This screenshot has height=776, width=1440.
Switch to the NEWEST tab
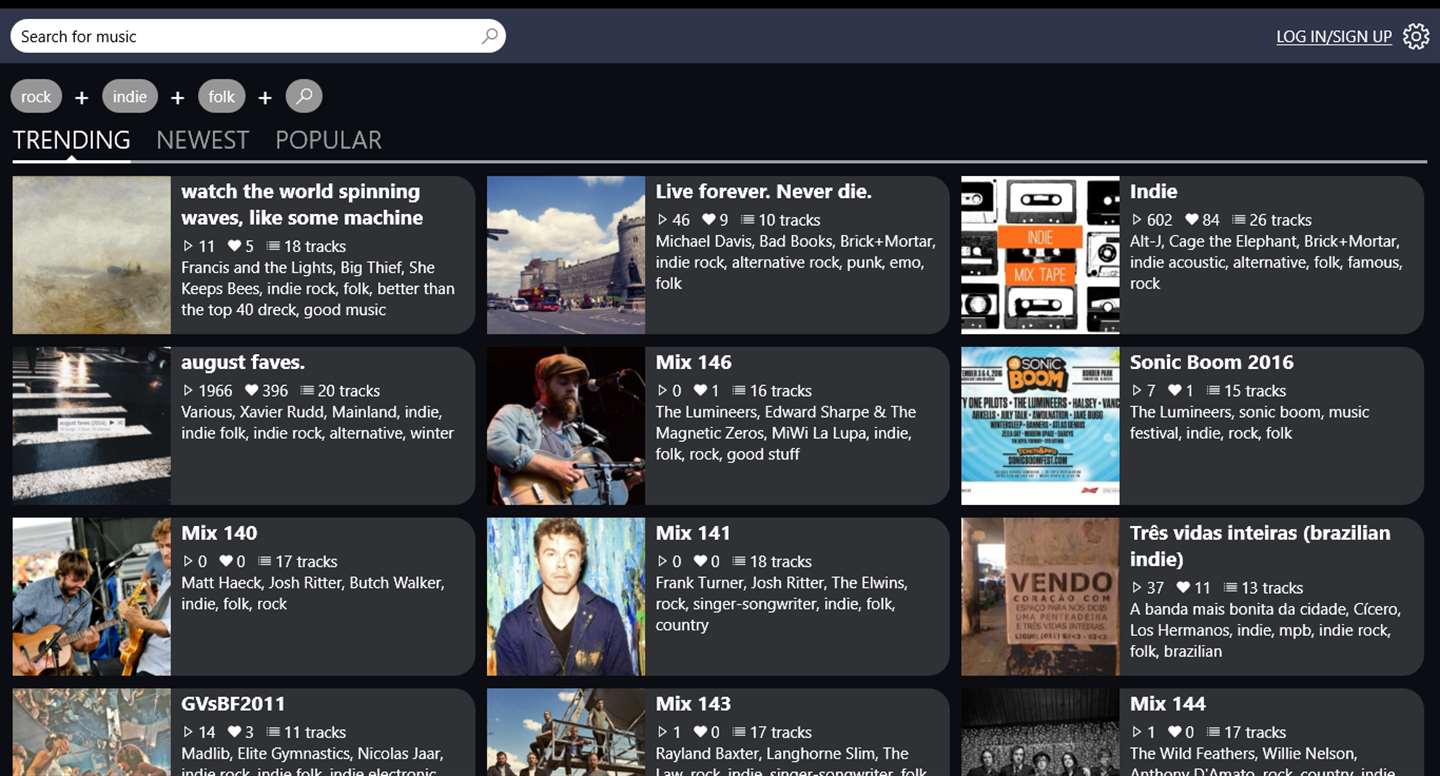(202, 140)
